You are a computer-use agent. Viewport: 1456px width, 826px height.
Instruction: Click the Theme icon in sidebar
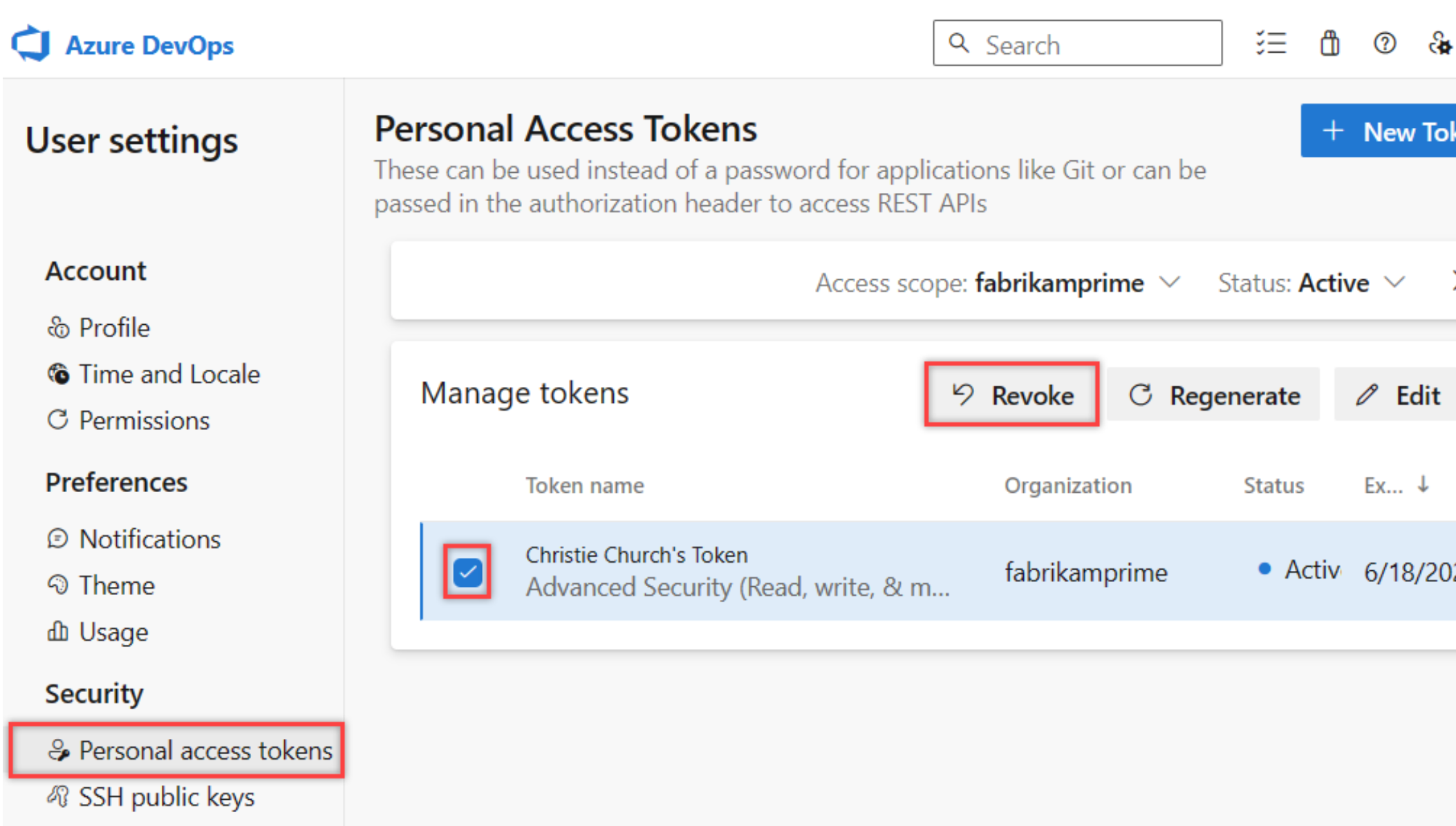[x=55, y=584]
